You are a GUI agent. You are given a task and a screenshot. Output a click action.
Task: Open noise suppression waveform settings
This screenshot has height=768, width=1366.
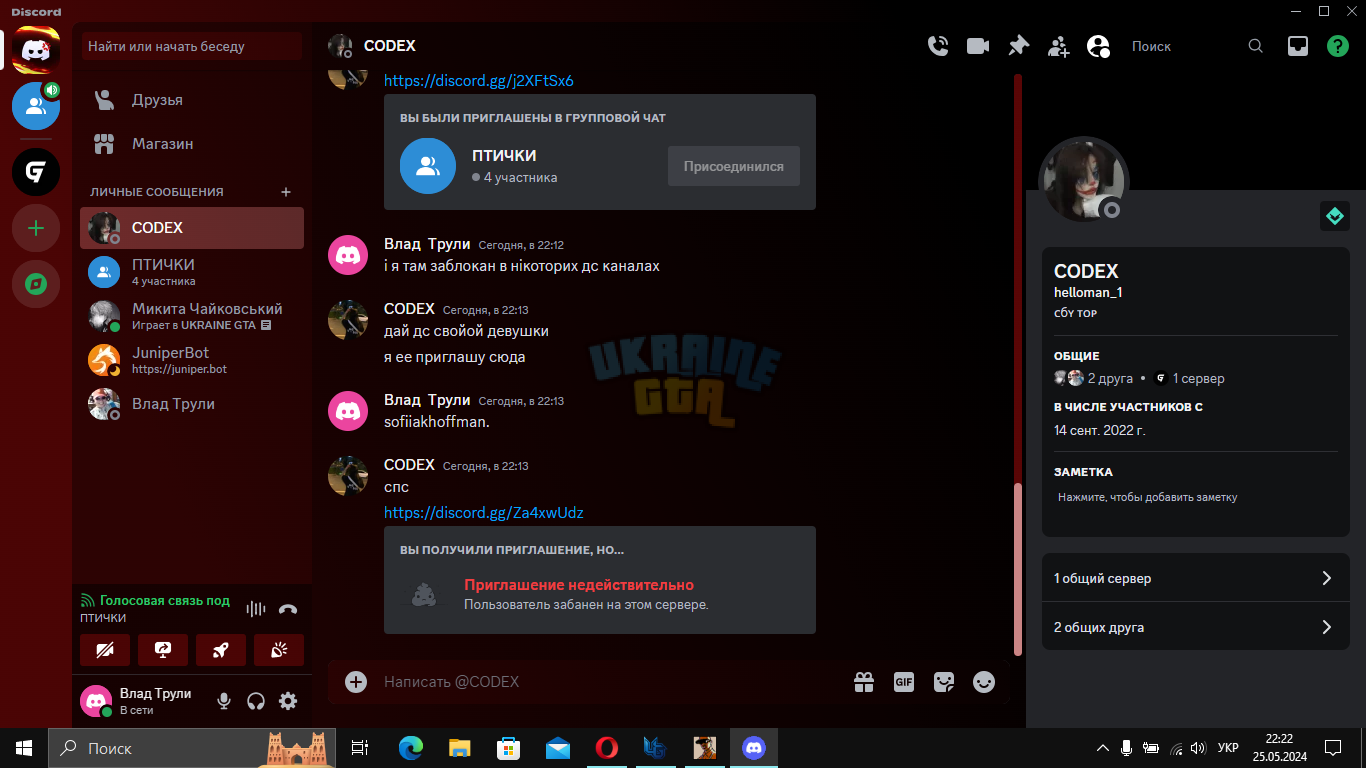[257, 609]
